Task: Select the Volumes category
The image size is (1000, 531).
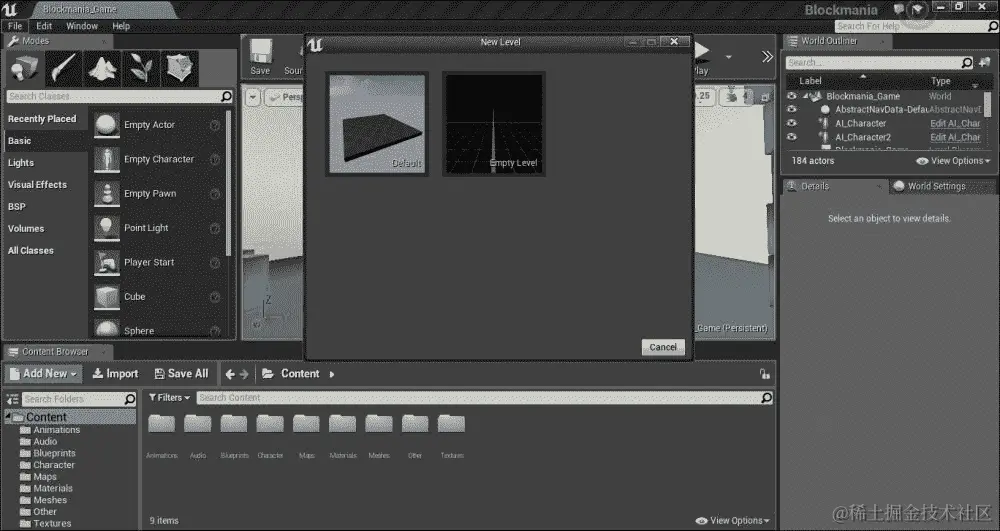Action: (26, 229)
